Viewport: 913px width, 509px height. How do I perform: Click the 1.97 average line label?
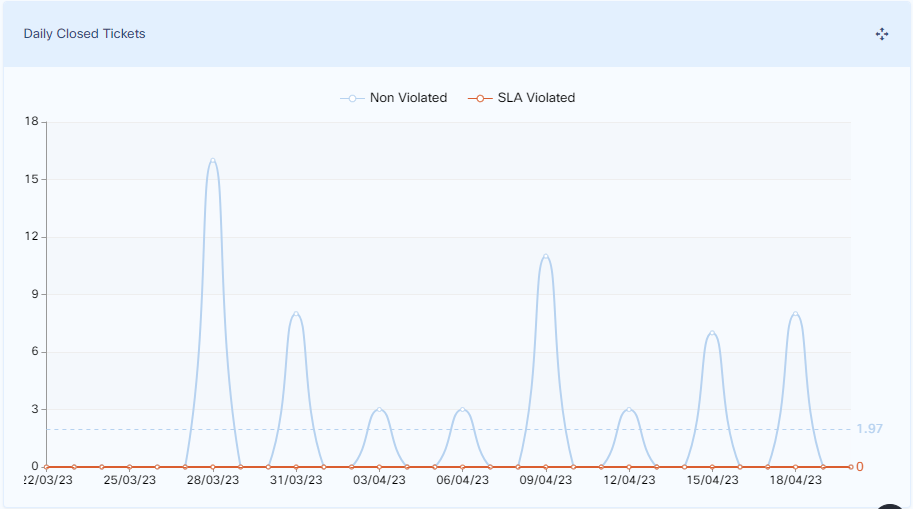click(x=869, y=429)
